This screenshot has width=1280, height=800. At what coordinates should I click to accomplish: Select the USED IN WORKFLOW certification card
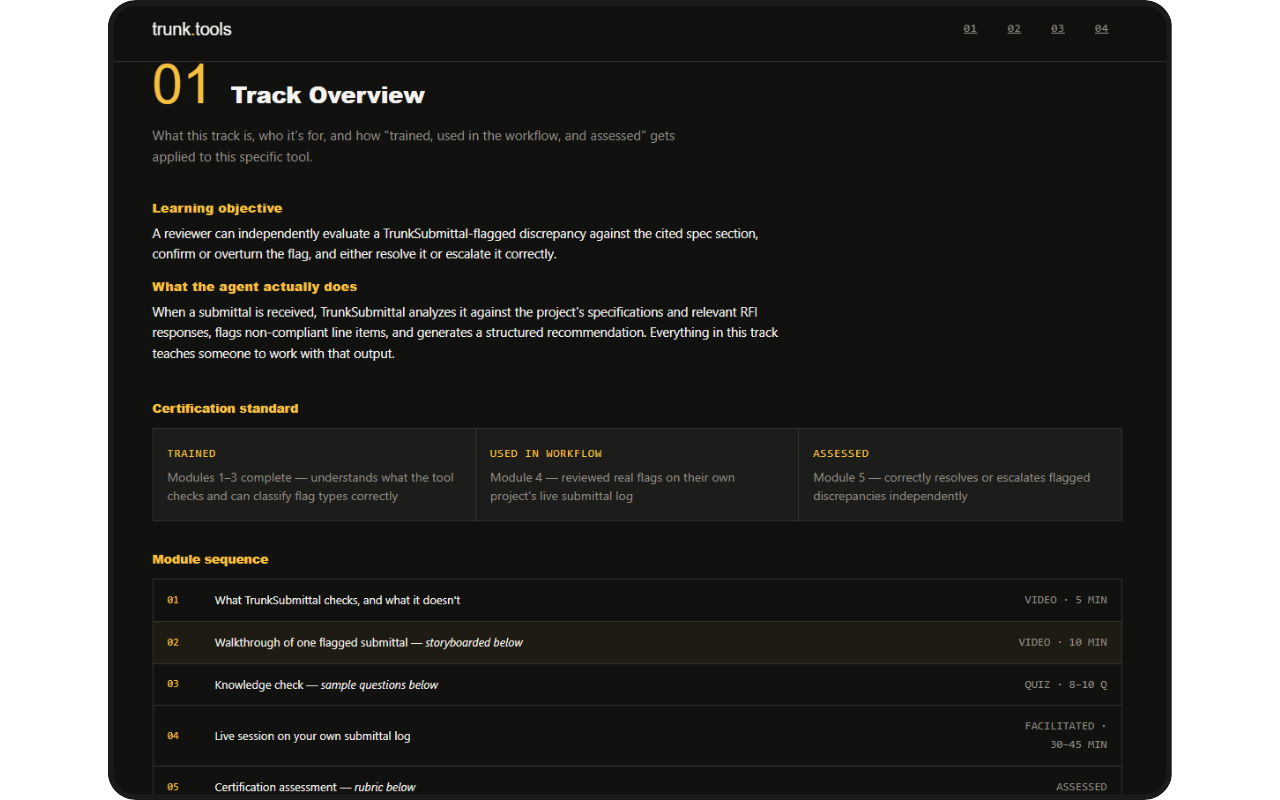[637, 474]
